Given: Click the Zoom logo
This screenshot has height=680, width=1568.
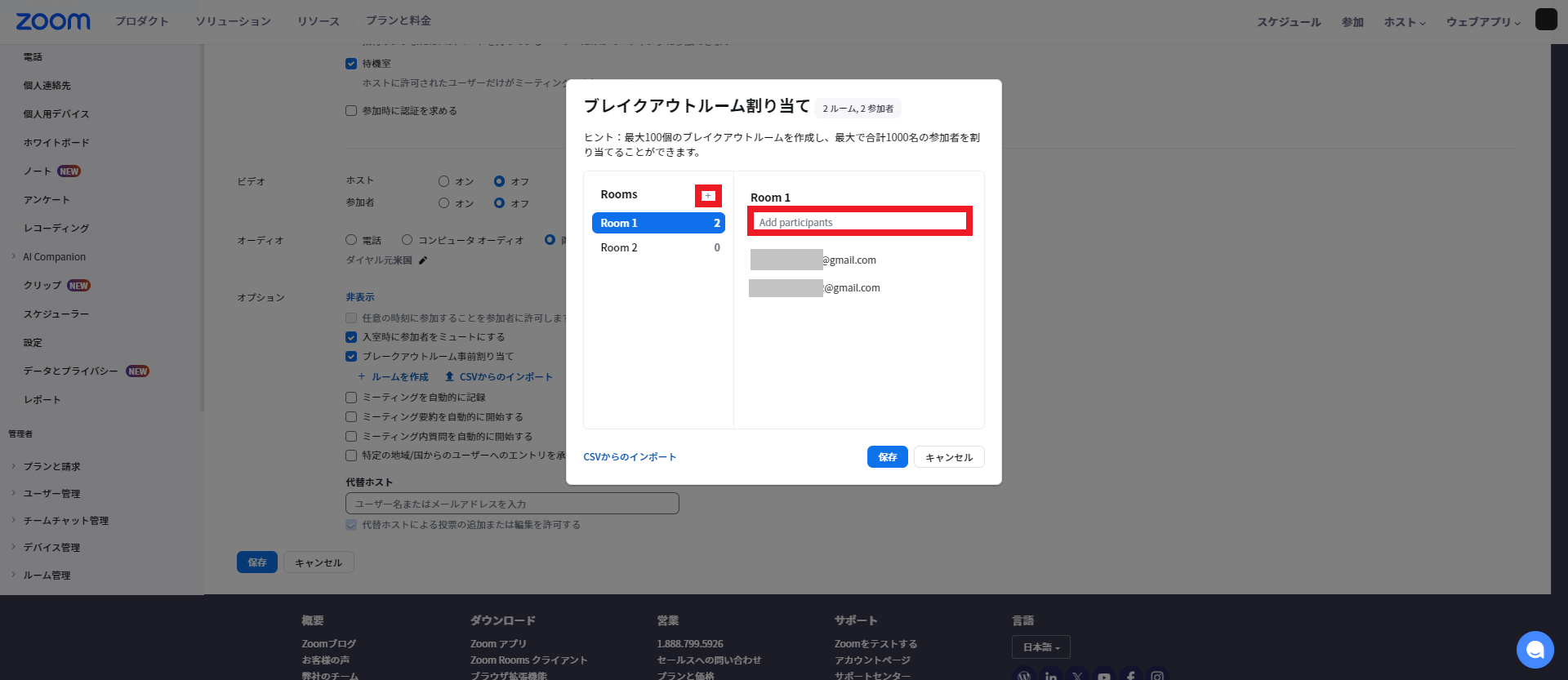Looking at the screenshot, I should (53, 22).
